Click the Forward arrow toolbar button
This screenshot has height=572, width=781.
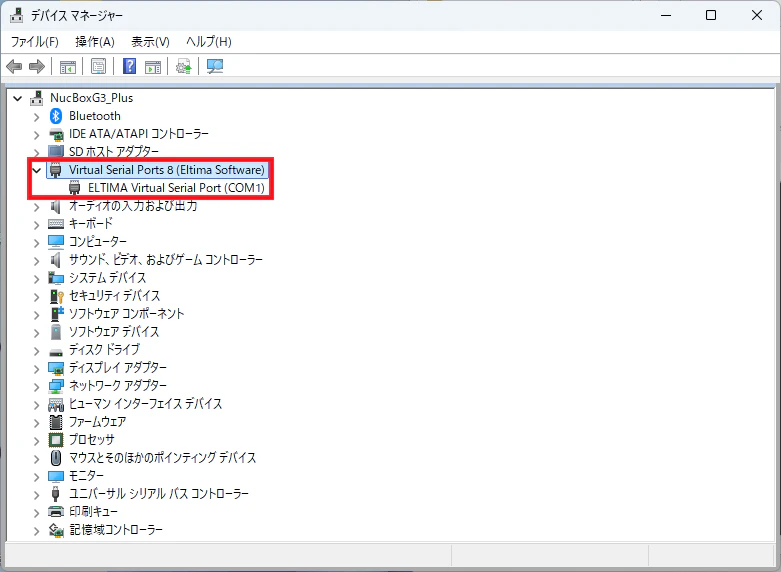pos(37,66)
